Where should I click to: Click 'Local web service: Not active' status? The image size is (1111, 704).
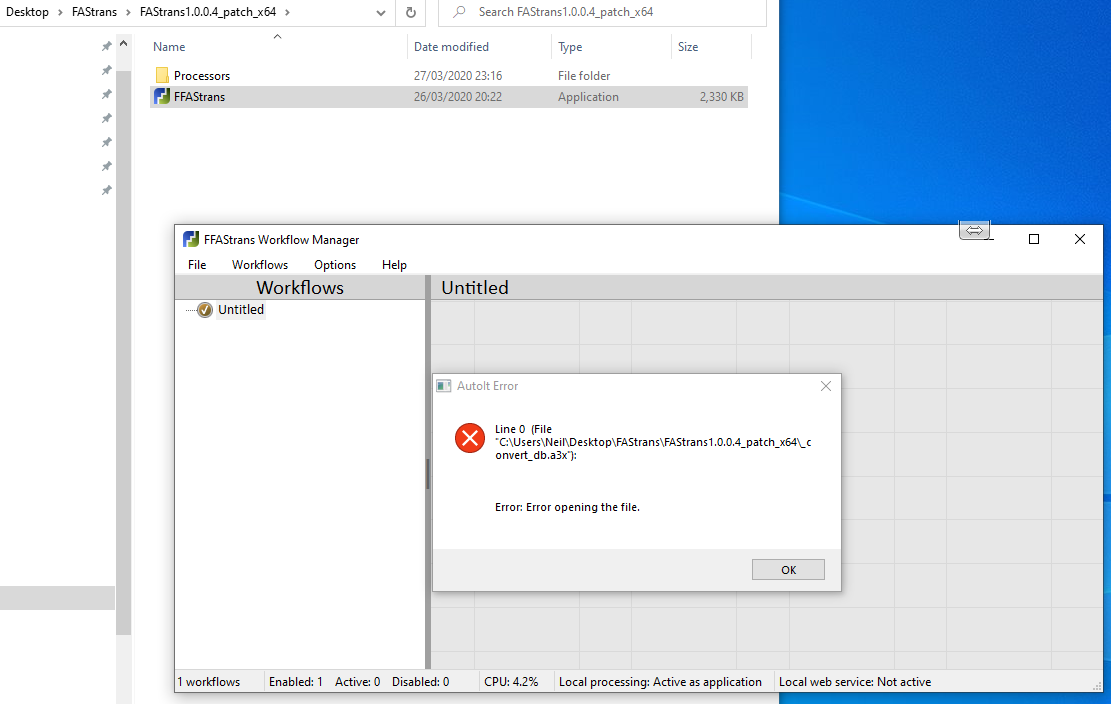(855, 682)
